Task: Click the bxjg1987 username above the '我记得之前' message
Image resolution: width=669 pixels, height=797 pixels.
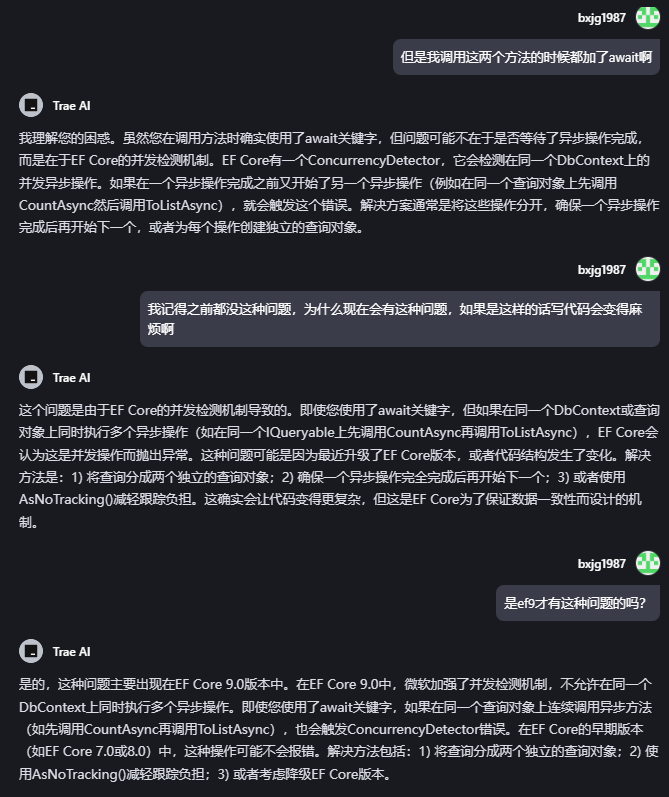Action: click(602, 269)
